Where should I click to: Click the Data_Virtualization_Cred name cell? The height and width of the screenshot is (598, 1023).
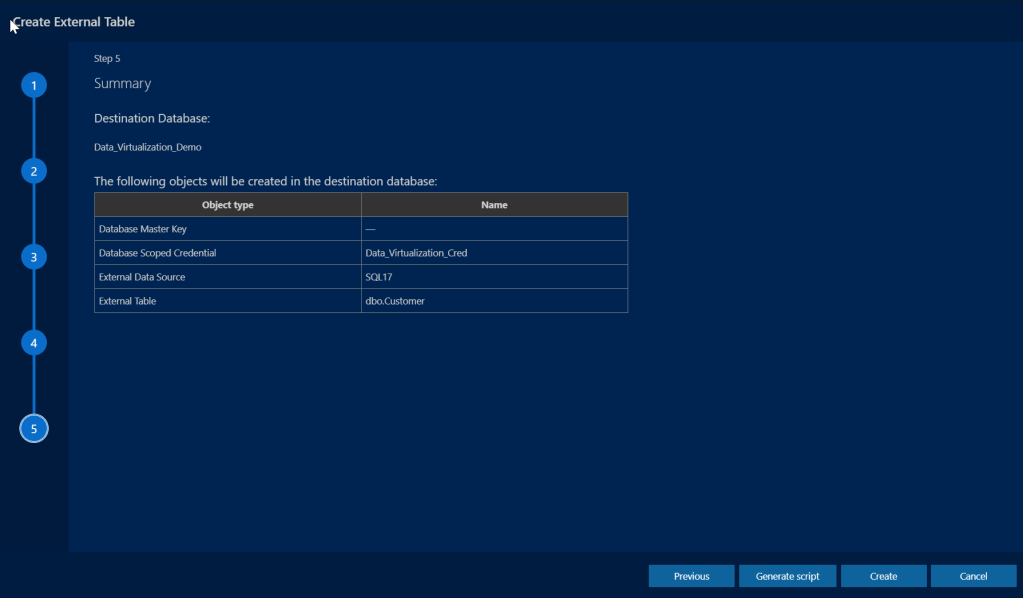pyautogui.click(x=416, y=253)
